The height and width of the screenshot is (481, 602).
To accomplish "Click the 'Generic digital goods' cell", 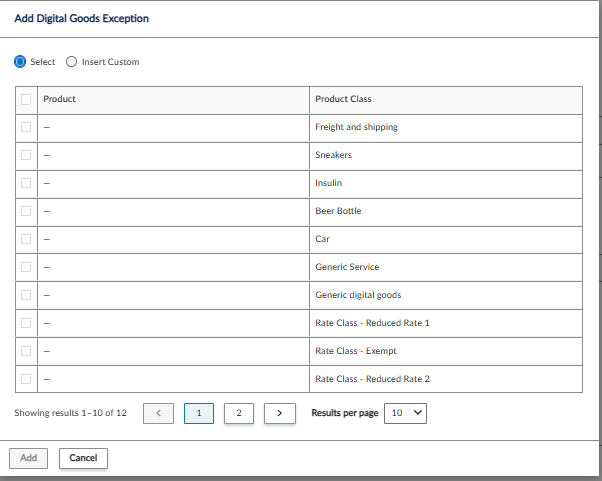I will coord(446,296).
